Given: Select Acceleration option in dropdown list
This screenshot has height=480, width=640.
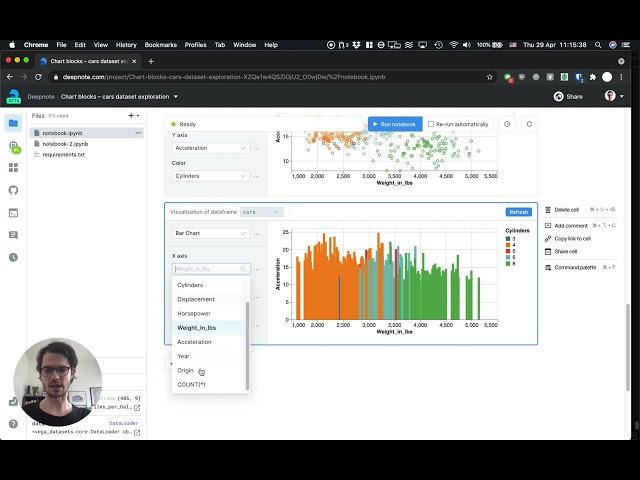Looking at the screenshot, I should point(209,342).
